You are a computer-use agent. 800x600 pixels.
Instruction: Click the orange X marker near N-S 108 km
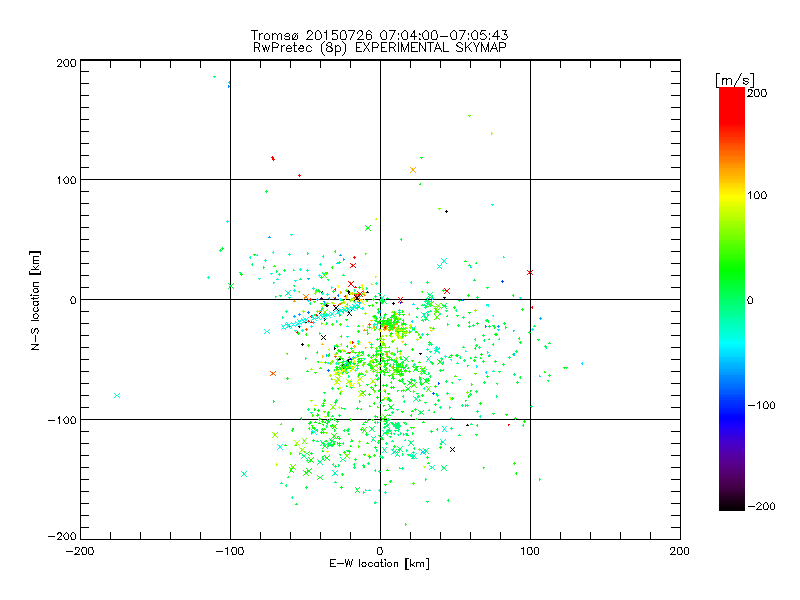(x=413, y=170)
